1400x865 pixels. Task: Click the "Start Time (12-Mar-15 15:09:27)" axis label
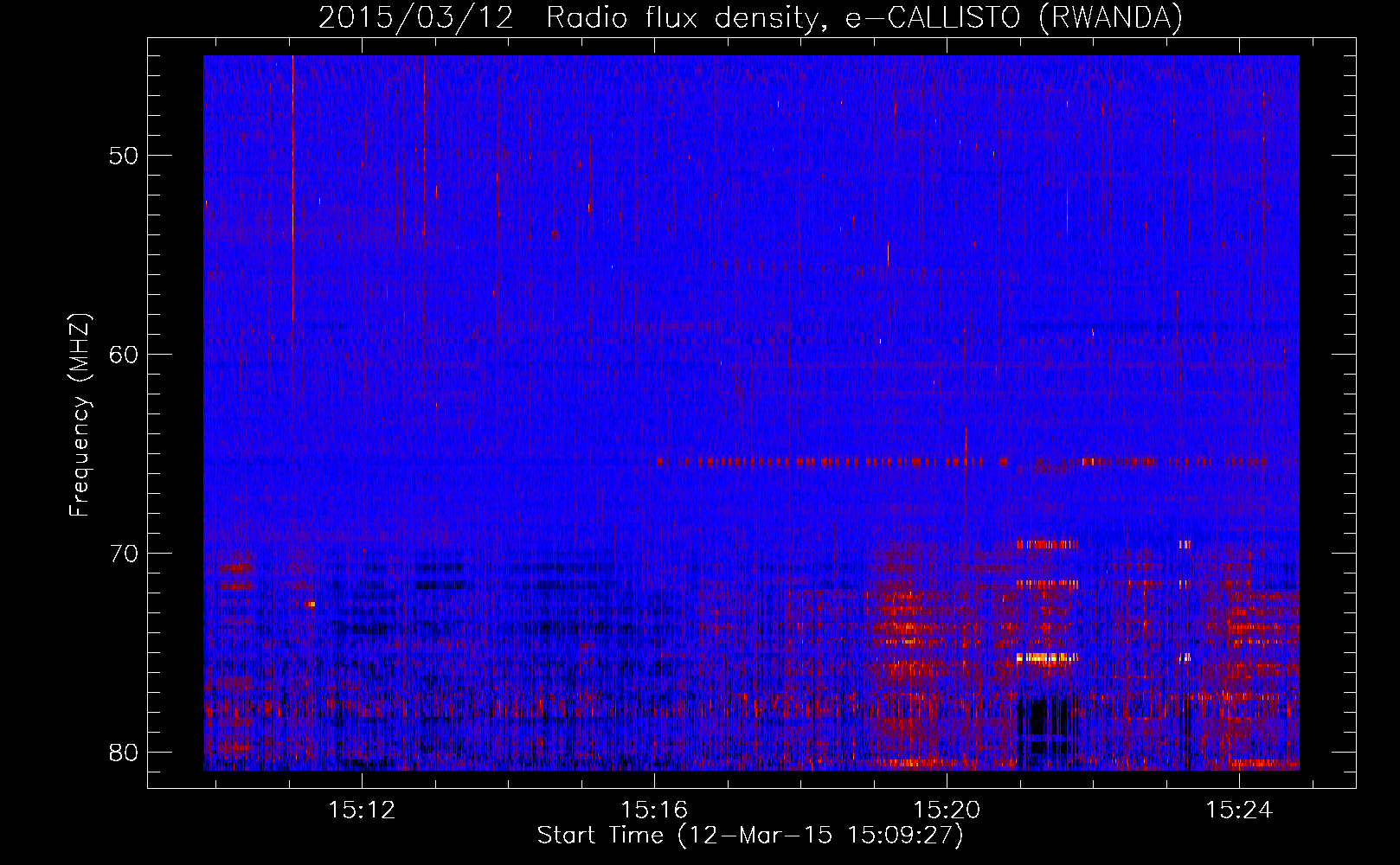coord(750,836)
